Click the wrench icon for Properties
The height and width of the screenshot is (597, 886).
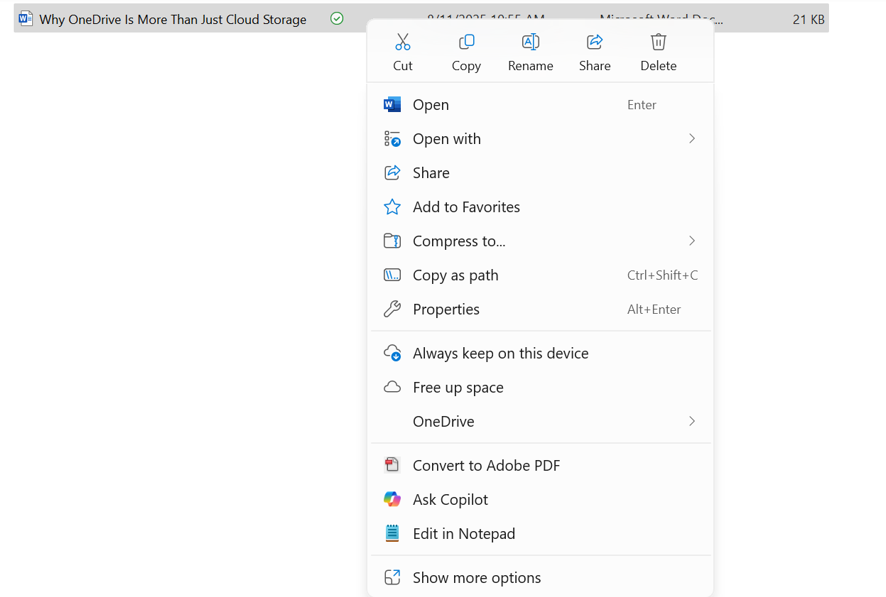click(392, 309)
